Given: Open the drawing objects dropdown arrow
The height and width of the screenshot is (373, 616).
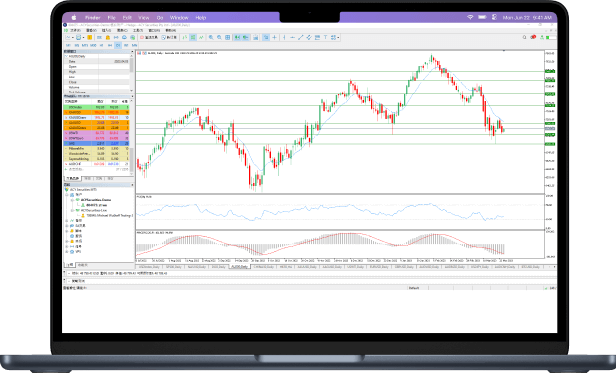Looking at the screenshot, I should pos(338,37).
